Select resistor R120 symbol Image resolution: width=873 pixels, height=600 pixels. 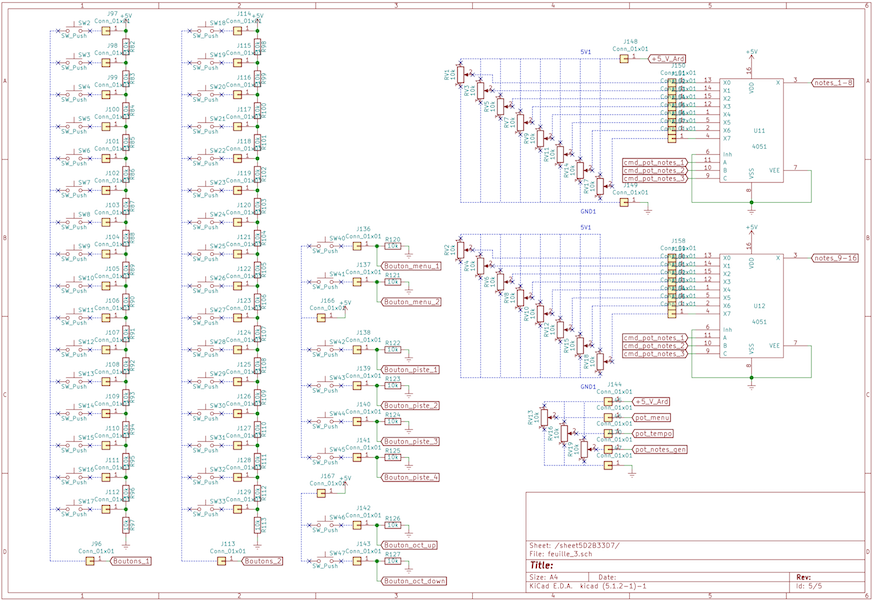coord(393,246)
